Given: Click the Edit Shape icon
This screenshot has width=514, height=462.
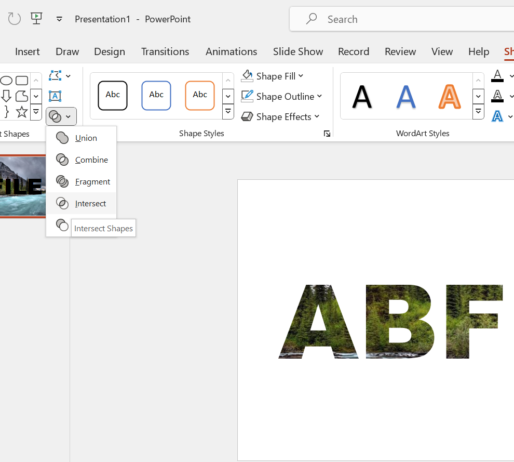Looking at the screenshot, I should [x=60, y=76].
